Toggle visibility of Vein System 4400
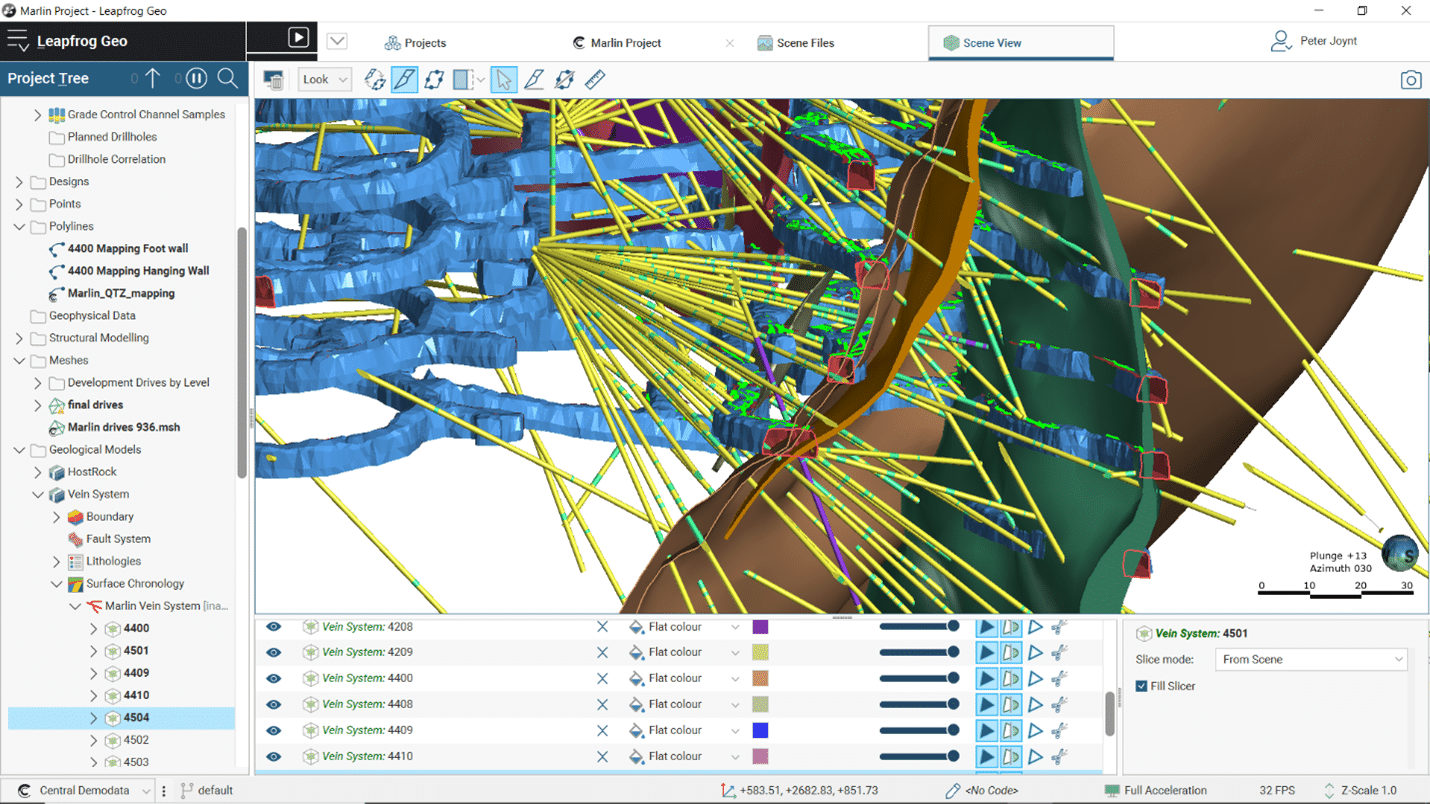 coord(273,678)
